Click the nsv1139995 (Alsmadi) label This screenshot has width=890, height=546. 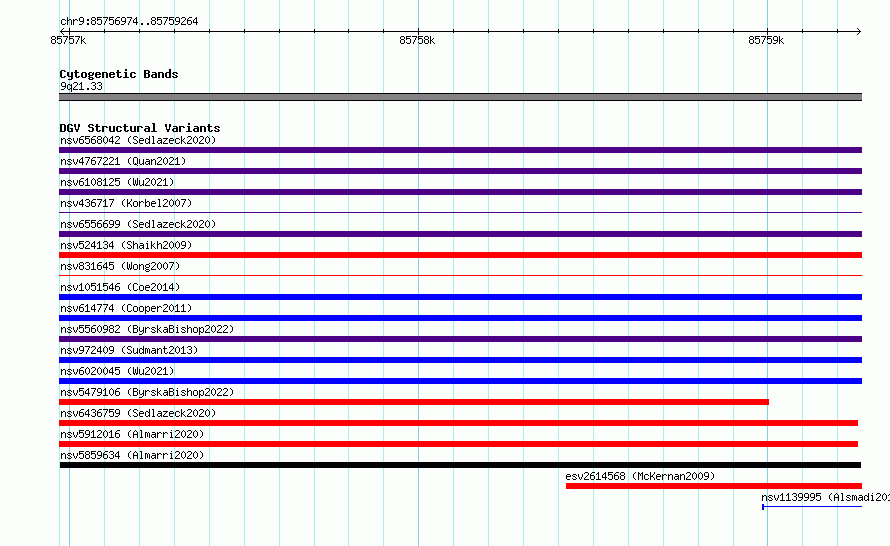coord(825,497)
